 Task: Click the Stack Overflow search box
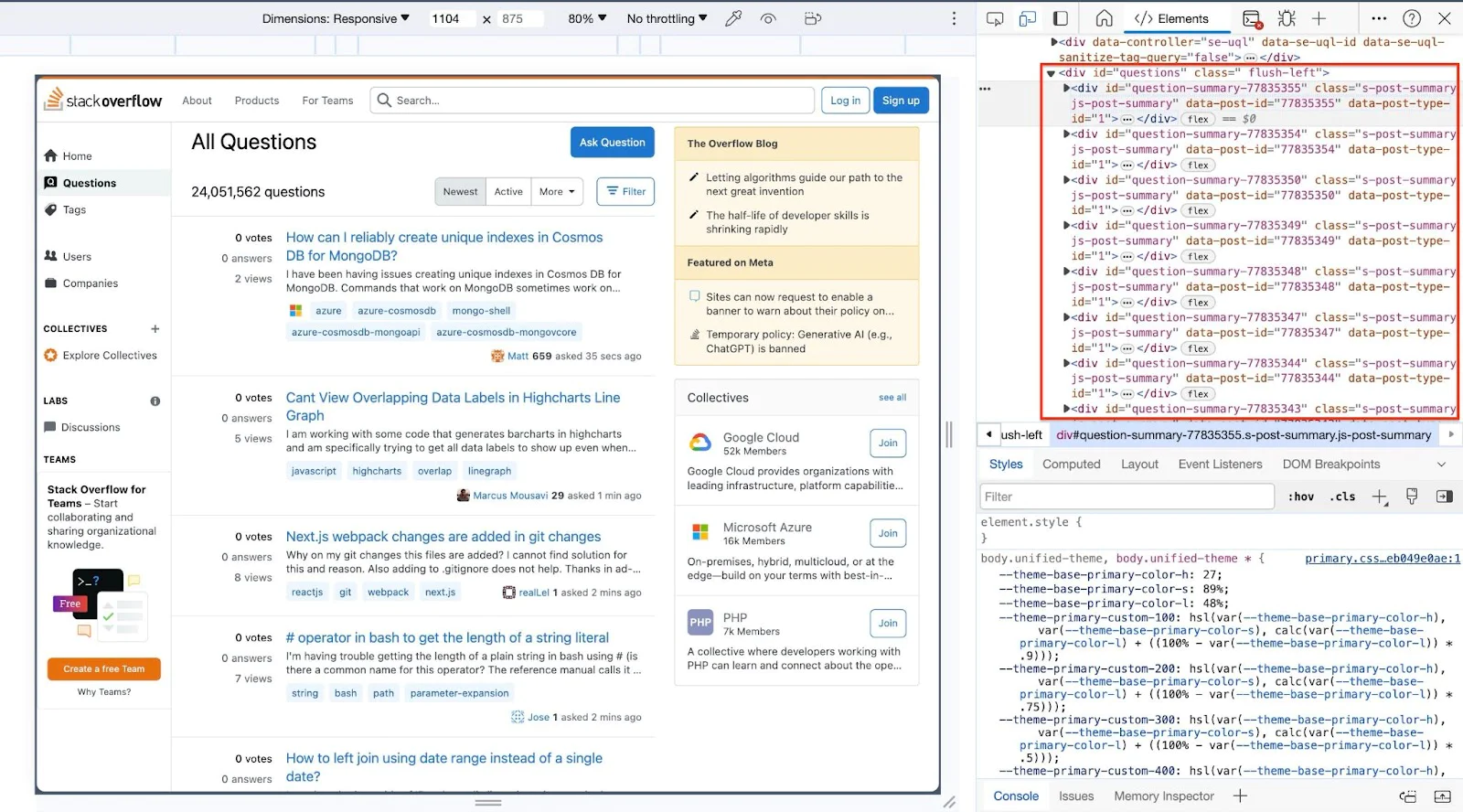click(593, 101)
